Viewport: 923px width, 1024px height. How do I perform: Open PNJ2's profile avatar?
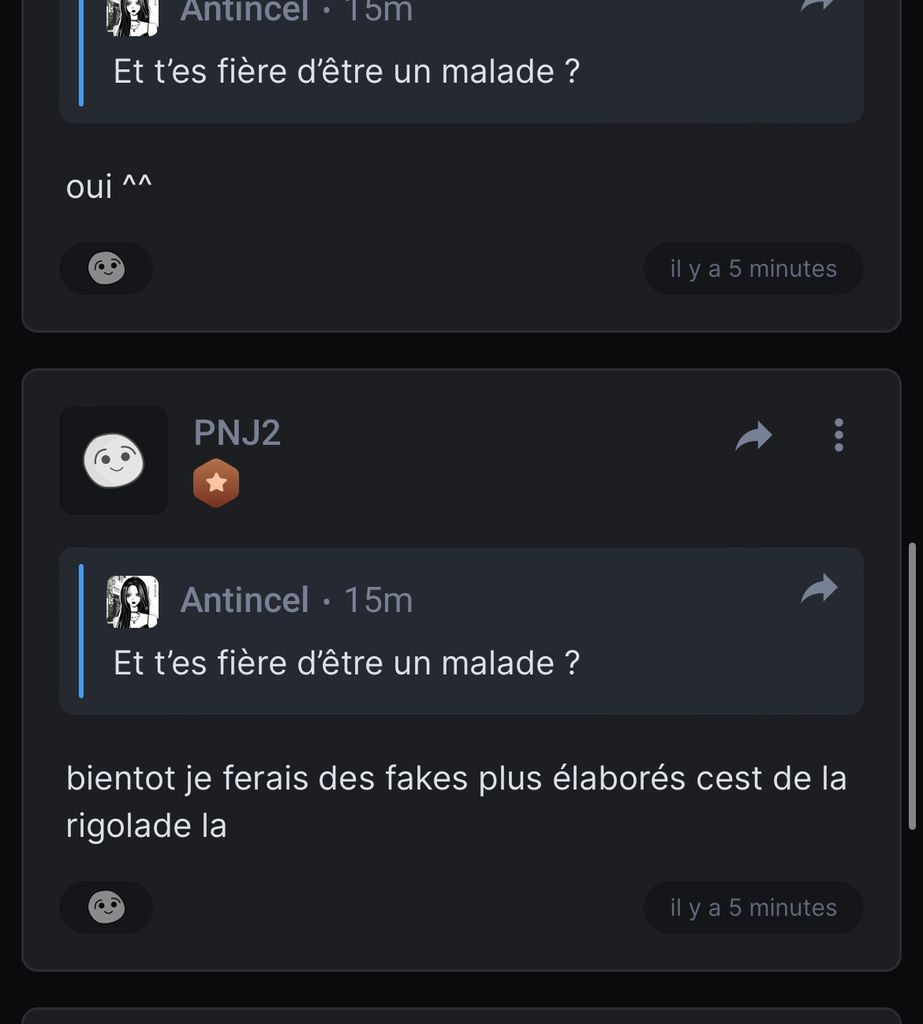[113, 461]
